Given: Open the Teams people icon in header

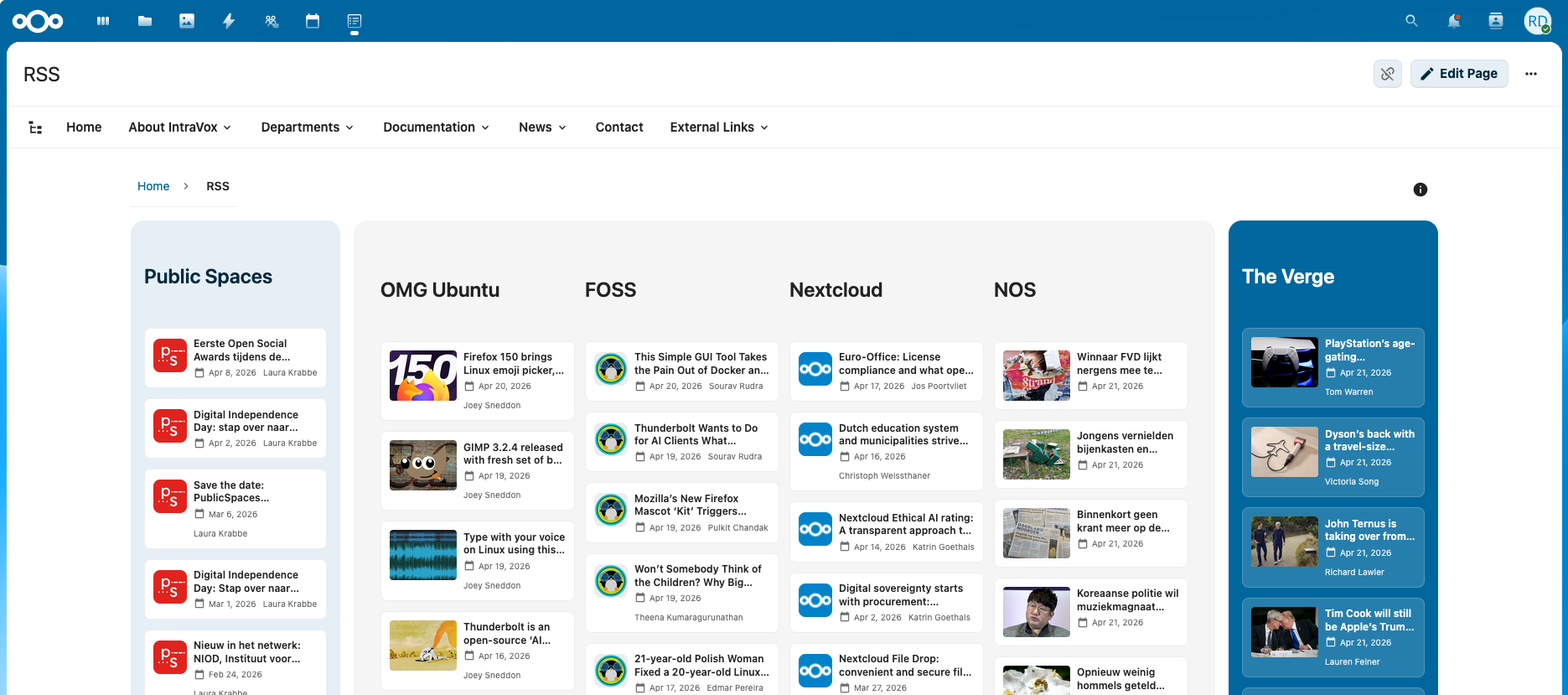Looking at the screenshot, I should 271,21.
